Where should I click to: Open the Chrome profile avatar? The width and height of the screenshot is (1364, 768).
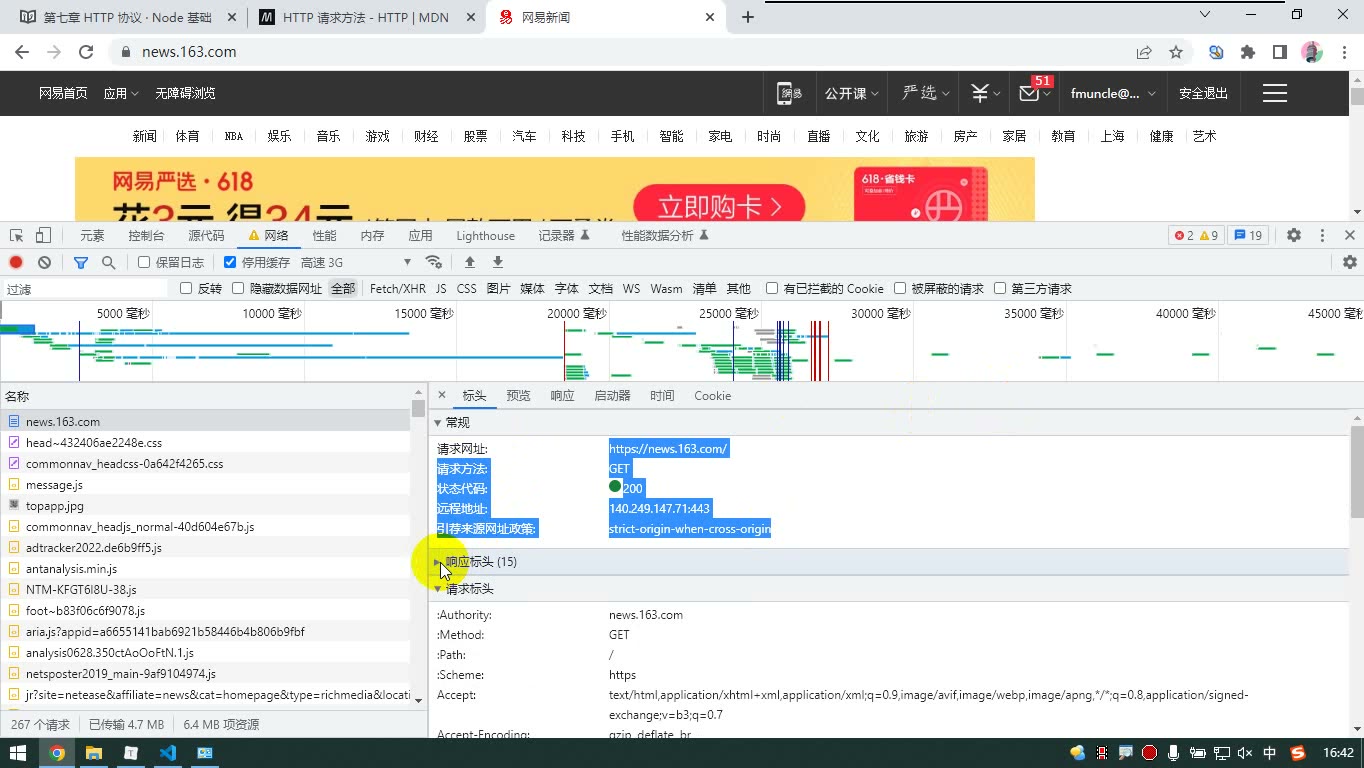pyautogui.click(x=1312, y=52)
